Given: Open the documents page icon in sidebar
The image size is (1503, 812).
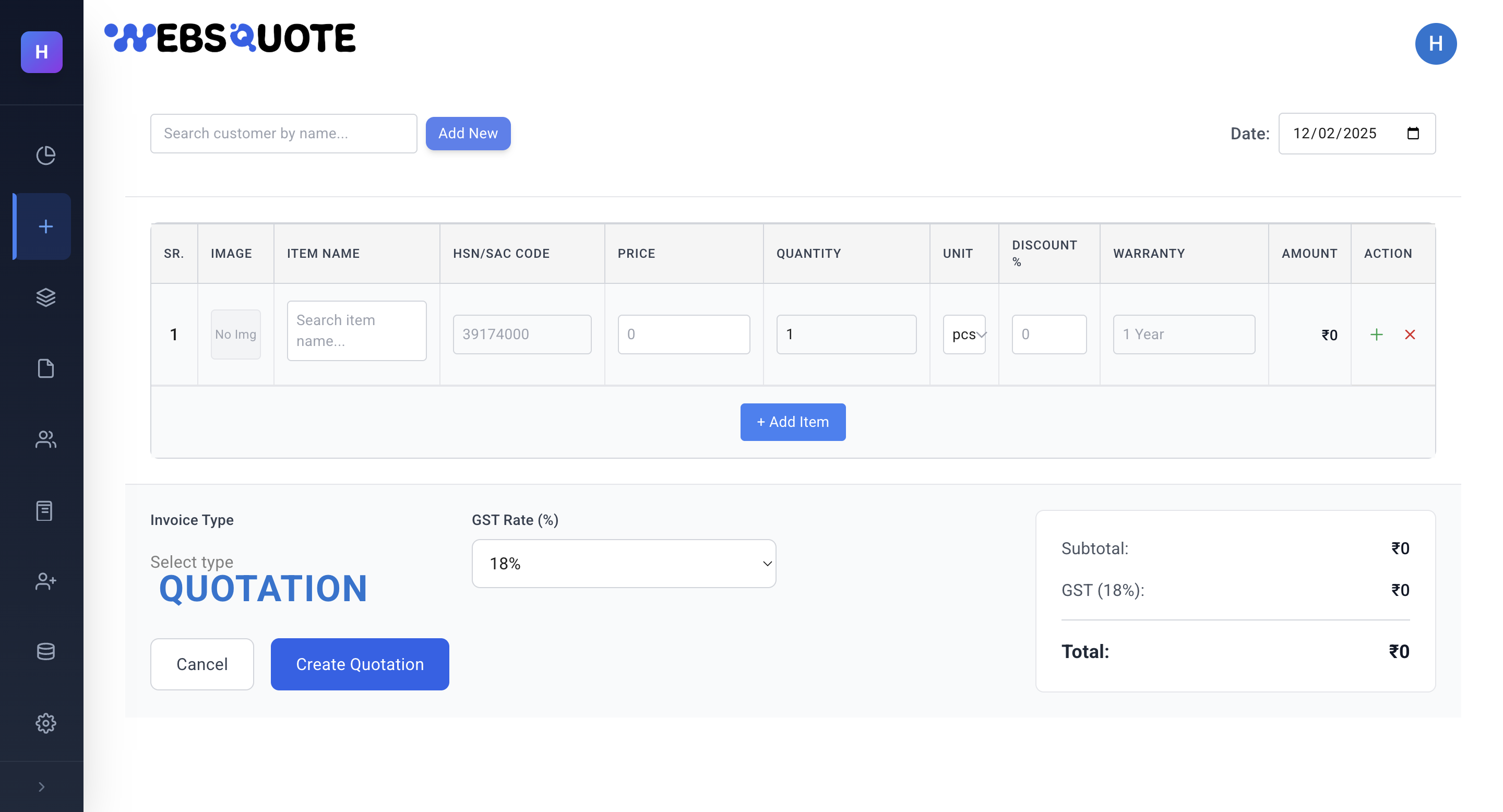Looking at the screenshot, I should pos(45,368).
